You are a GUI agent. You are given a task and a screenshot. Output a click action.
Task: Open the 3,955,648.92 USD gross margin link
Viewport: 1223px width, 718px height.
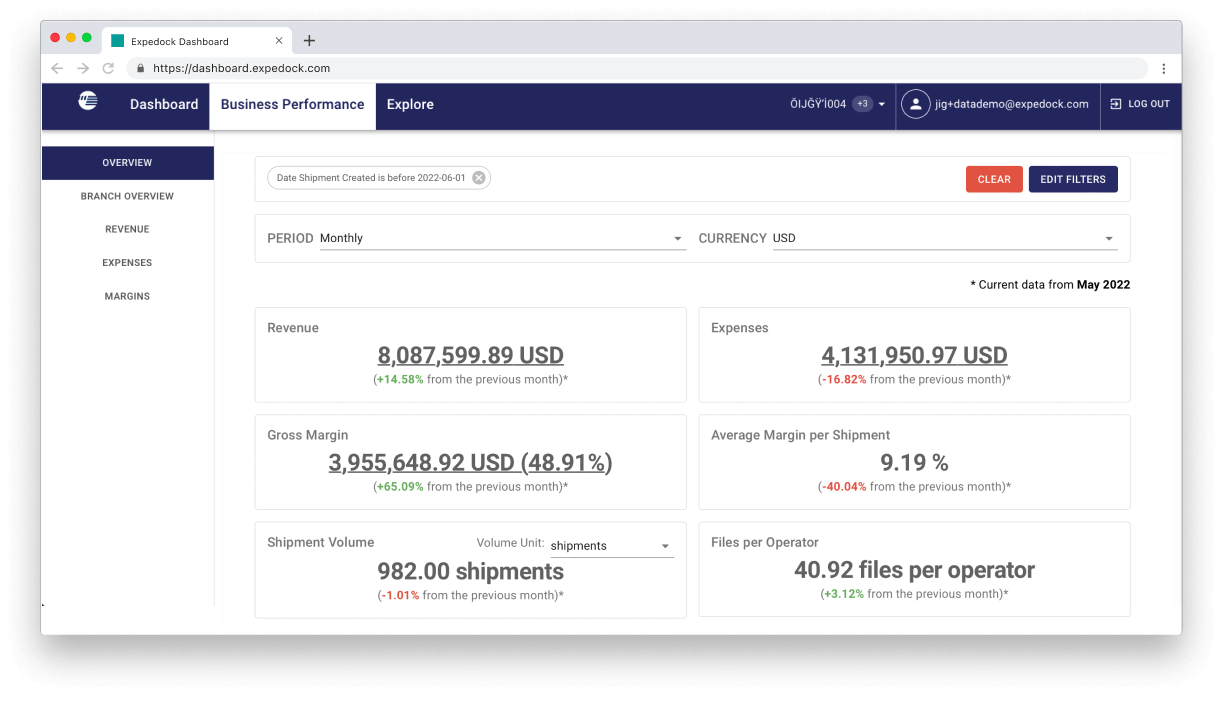tap(471, 463)
